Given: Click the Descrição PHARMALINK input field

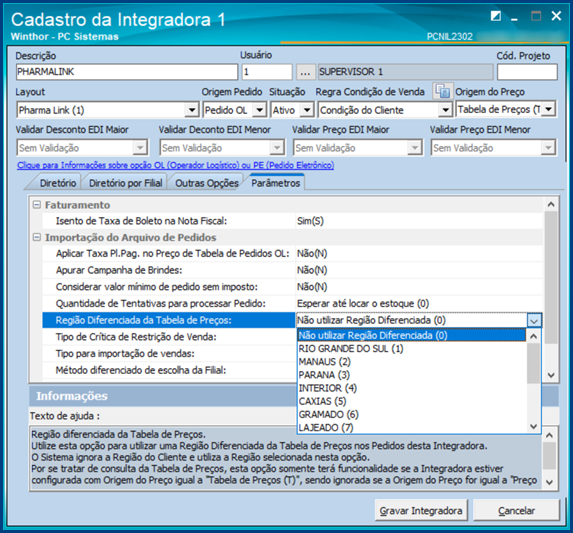Looking at the screenshot, I should [127, 72].
